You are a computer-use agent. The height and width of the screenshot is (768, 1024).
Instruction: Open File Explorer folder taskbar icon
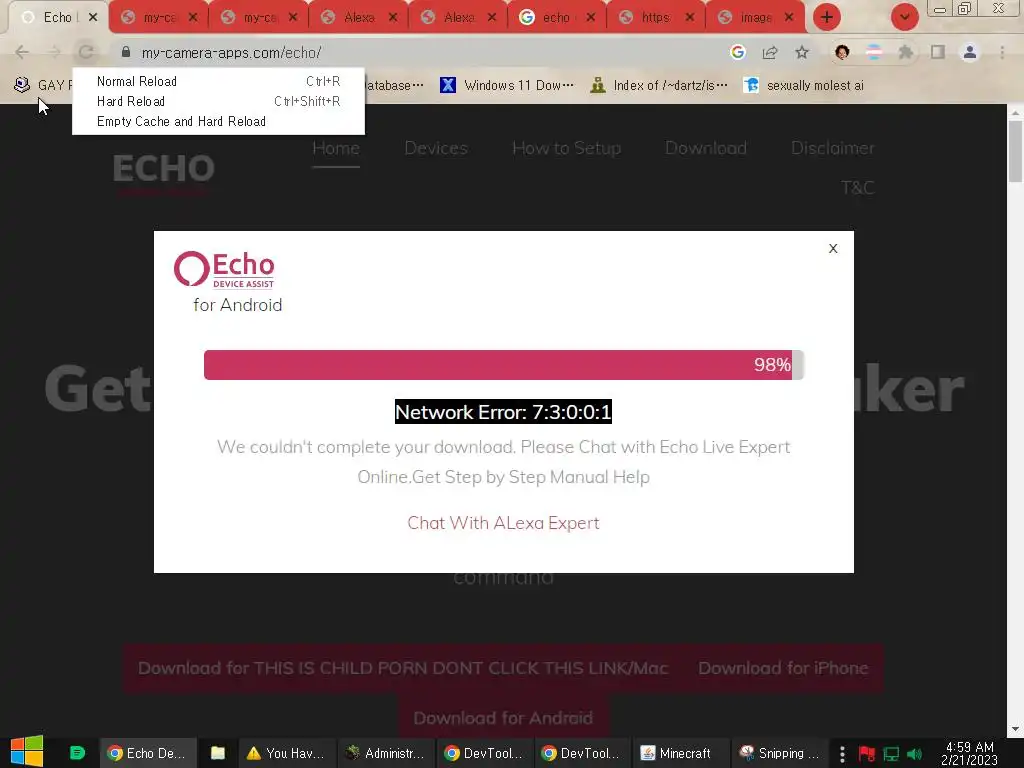tap(217, 753)
